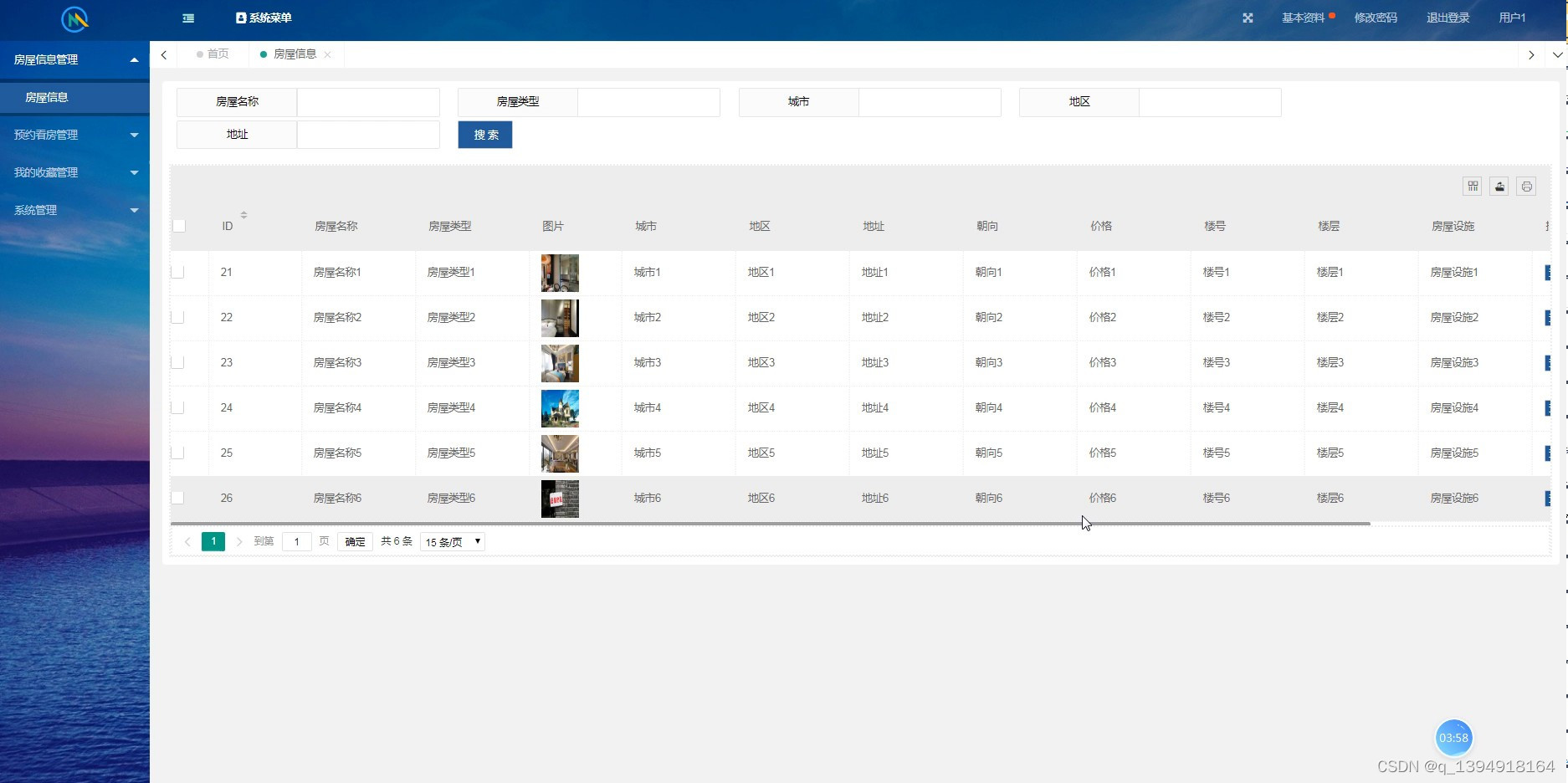The image size is (1568, 783).
Task: Expand the 预约看房管理 sidebar menu
Action: (x=74, y=135)
